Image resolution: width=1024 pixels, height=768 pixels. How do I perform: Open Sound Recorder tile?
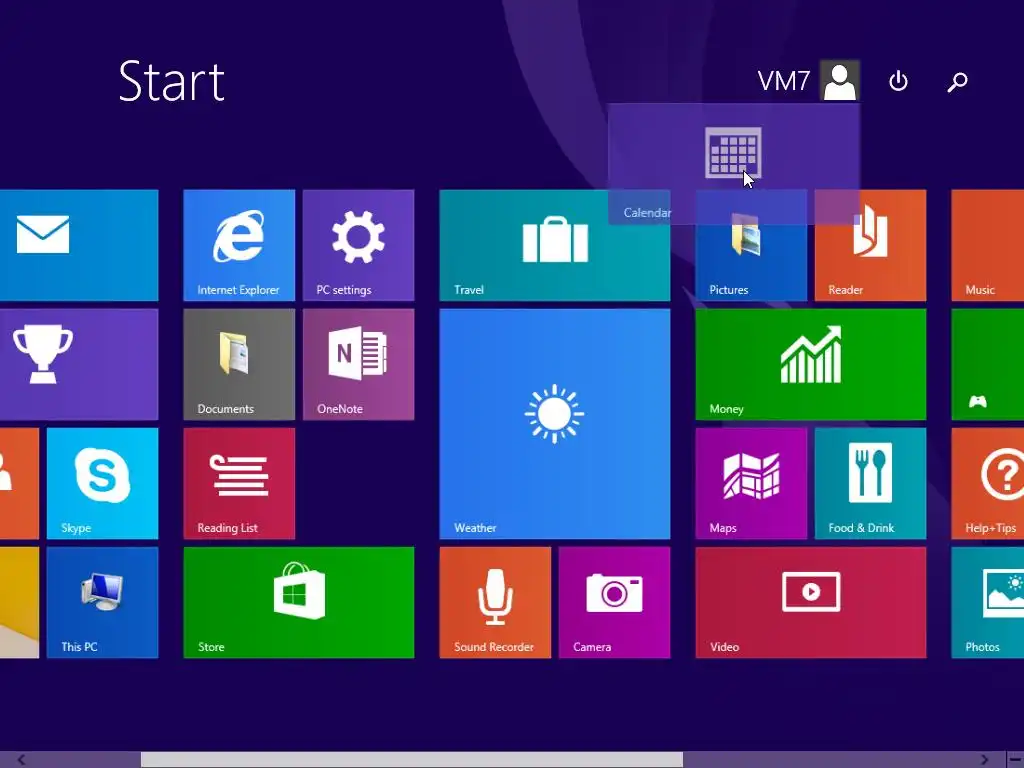coord(495,602)
